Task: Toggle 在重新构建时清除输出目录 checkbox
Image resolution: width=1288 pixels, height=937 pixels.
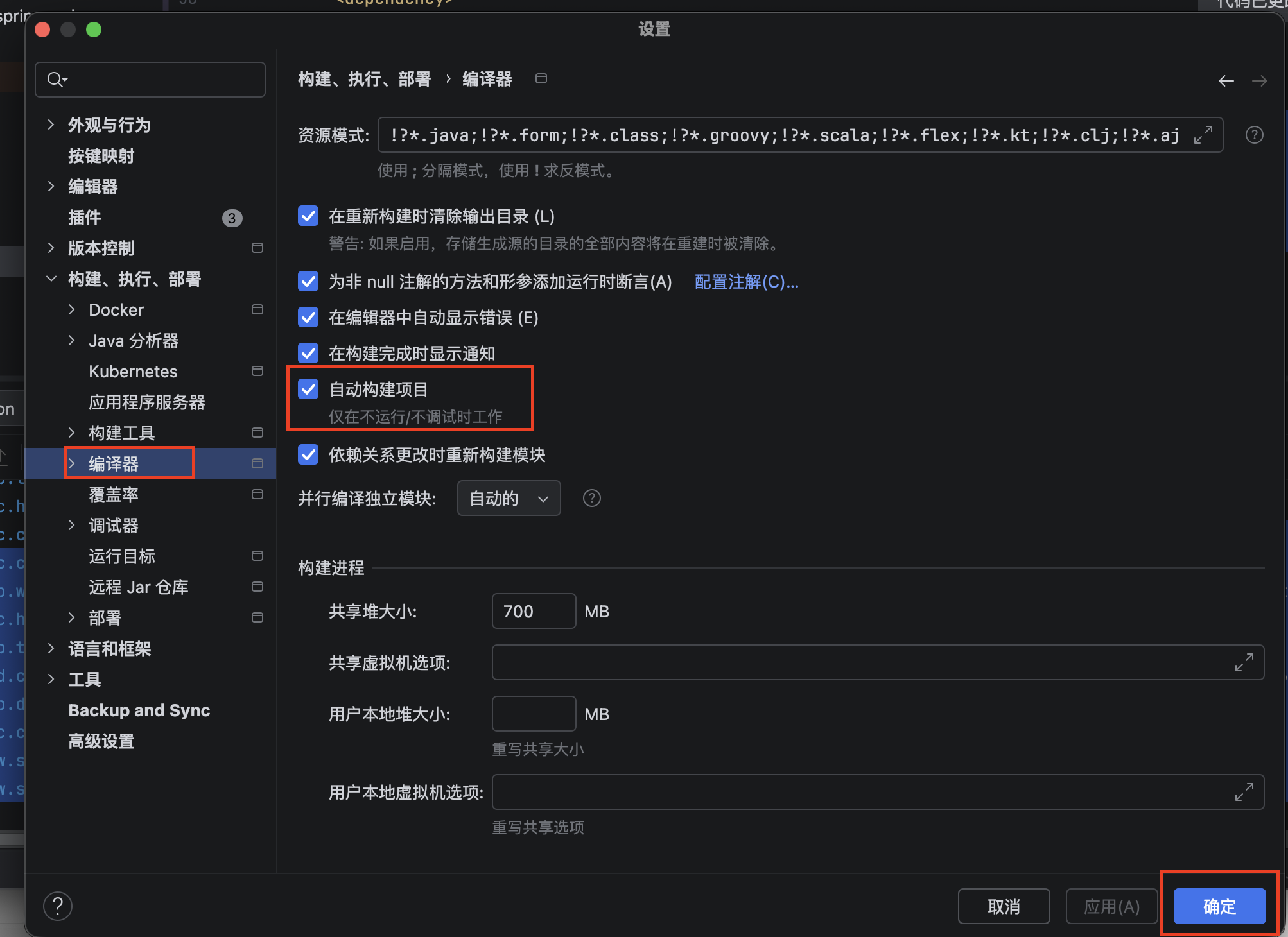Action: pos(308,216)
